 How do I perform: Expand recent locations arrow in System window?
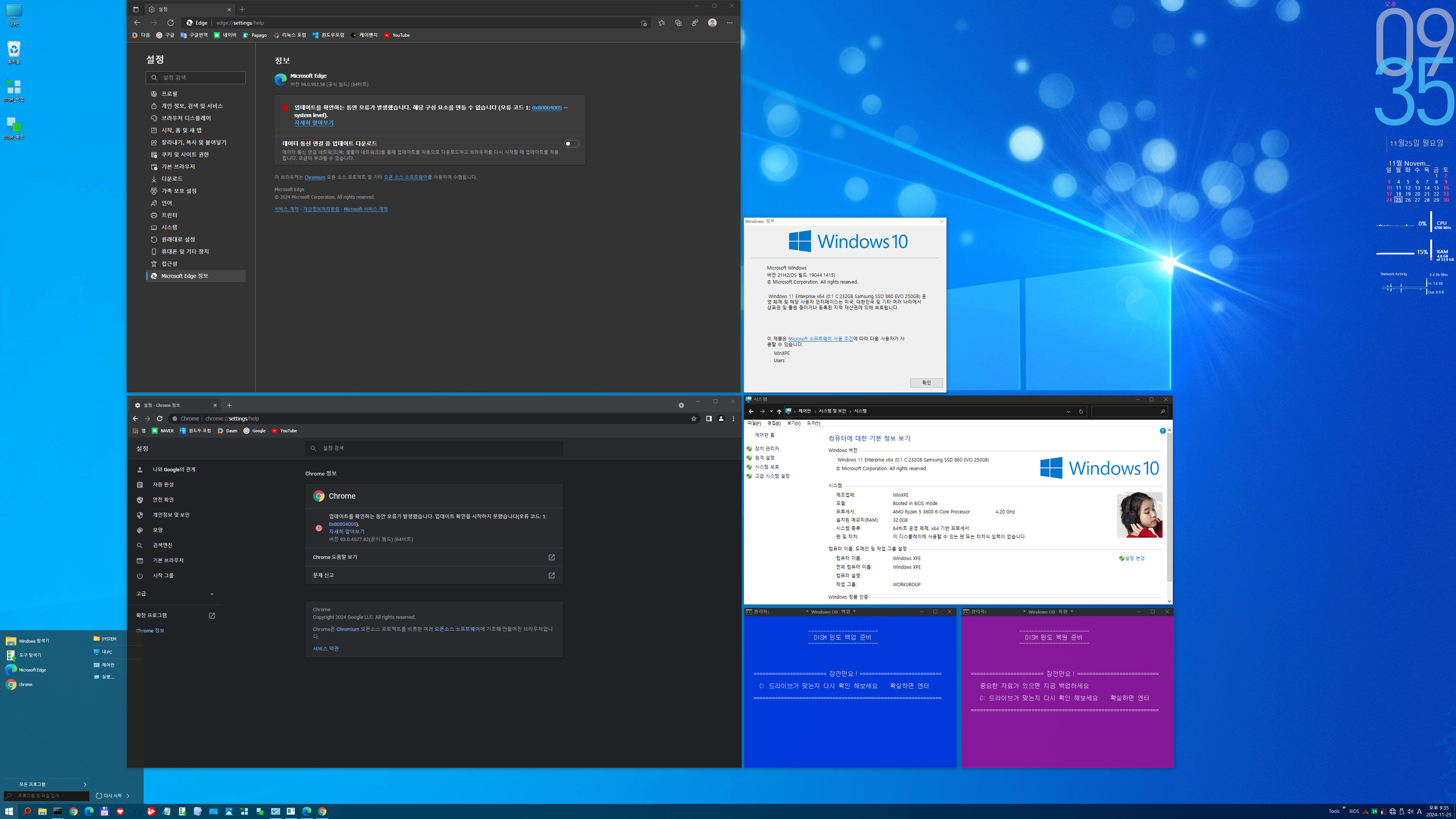[x=771, y=411]
